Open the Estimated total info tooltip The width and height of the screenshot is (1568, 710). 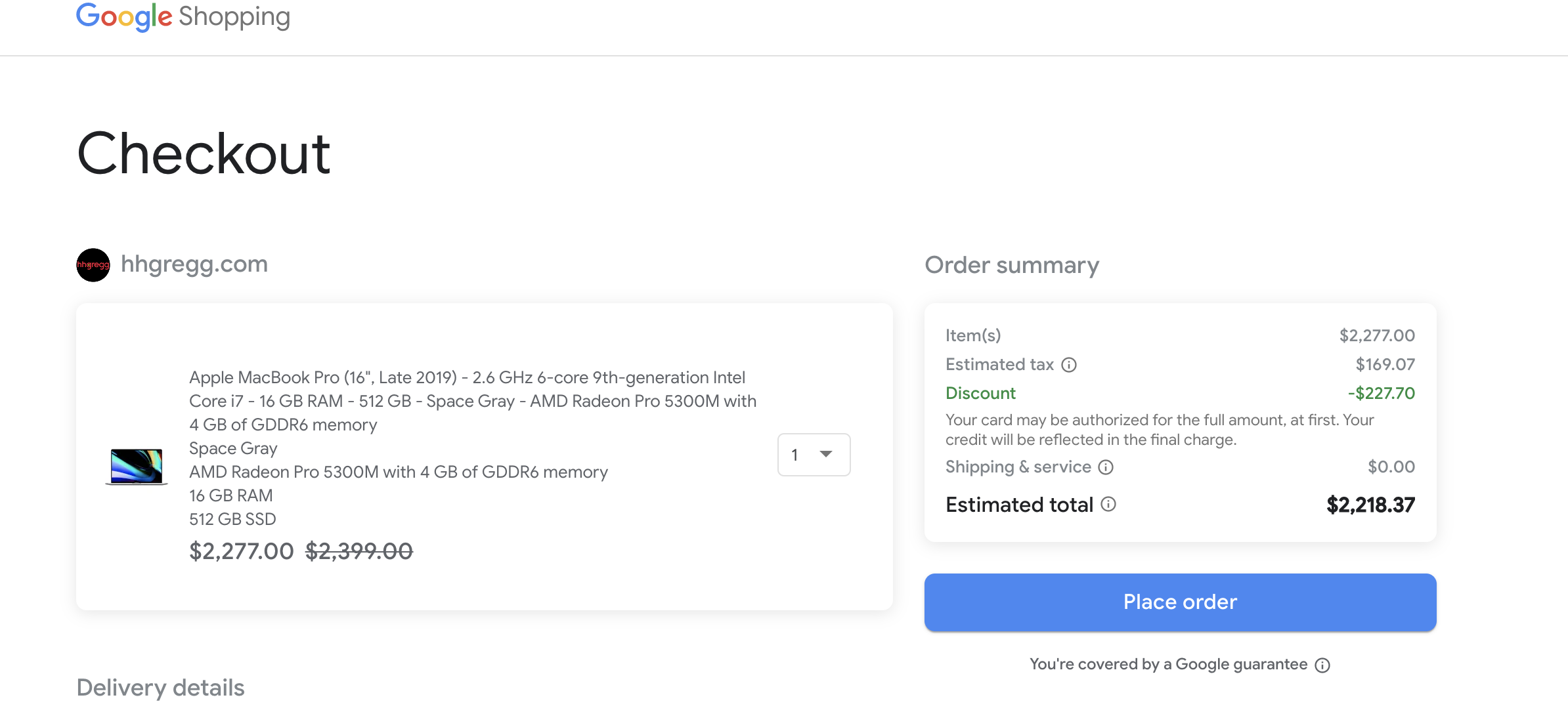1108,505
